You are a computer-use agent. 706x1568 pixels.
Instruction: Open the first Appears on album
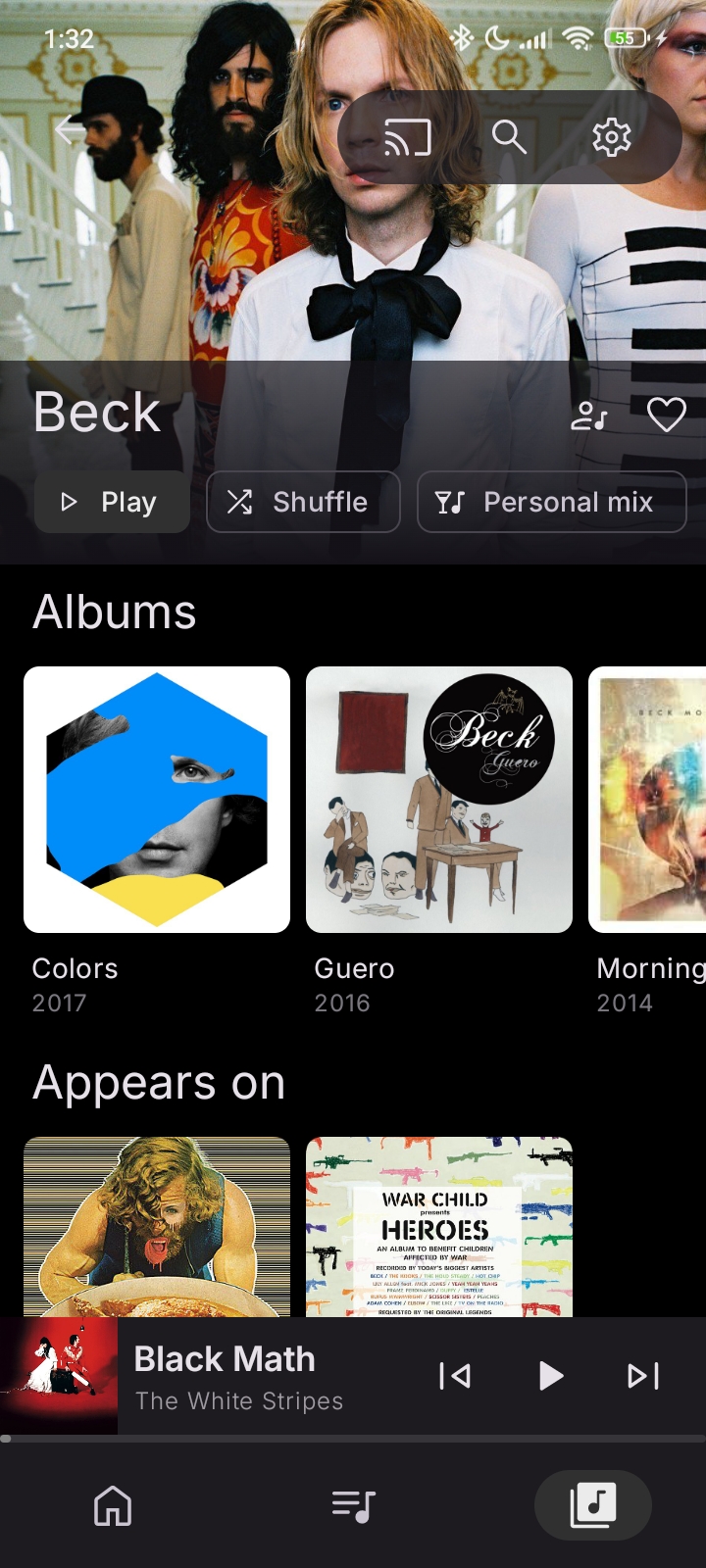pyautogui.click(x=157, y=1227)
